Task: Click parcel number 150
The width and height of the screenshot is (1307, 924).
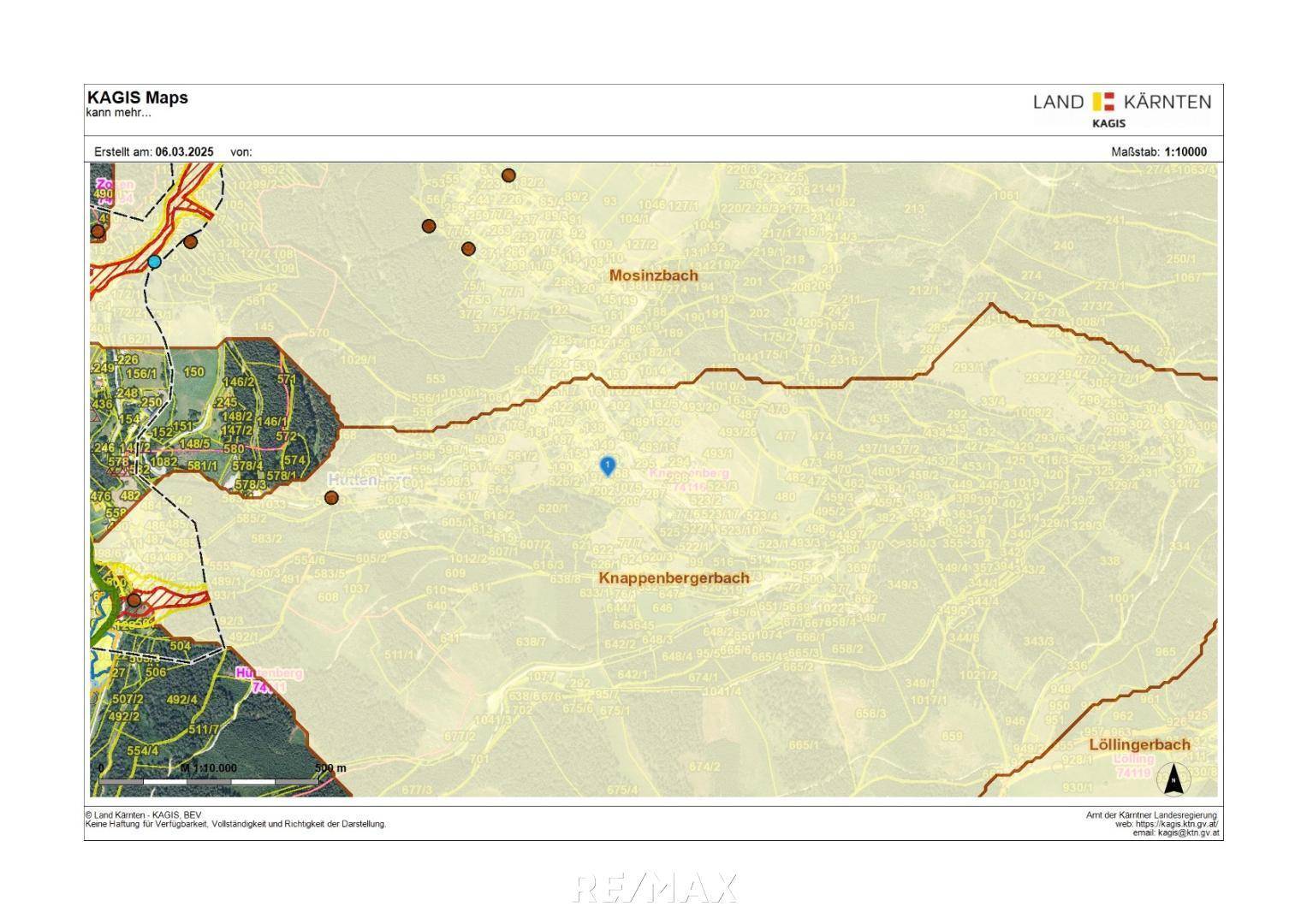Action: (194, 371)
